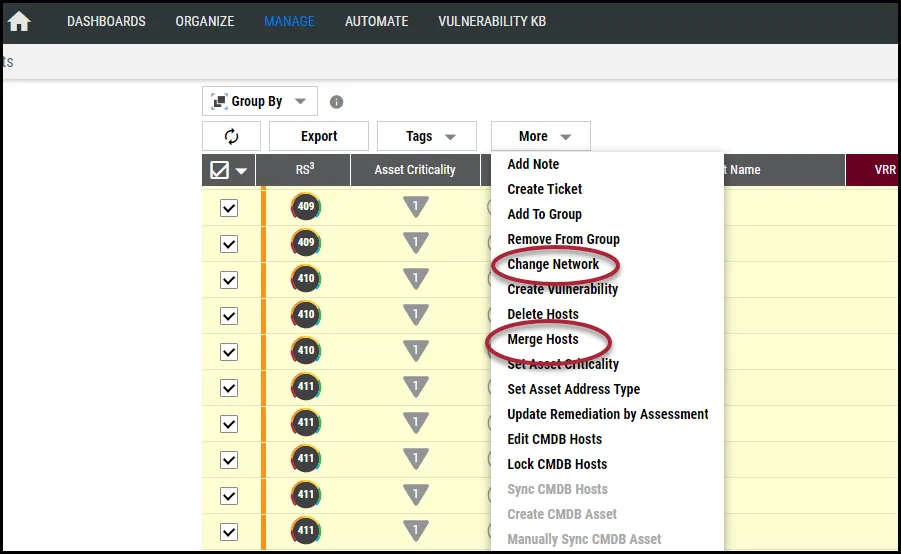Open the Tags dropdown

pyautogui.click(x=427, y=136)
